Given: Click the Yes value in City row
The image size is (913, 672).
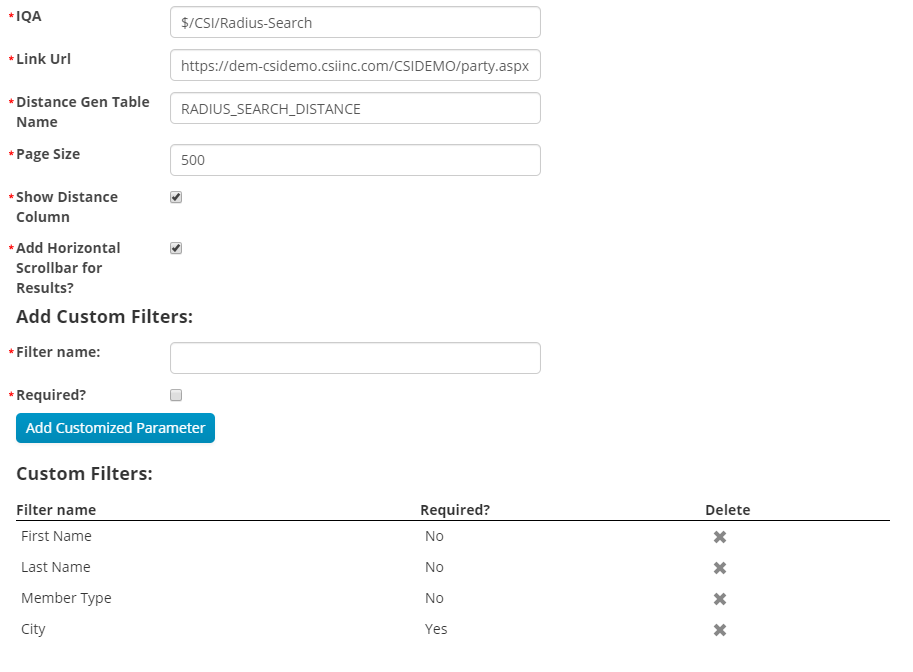Looking at the screenshot, I should pyautogui.click(x=436, y=629).
